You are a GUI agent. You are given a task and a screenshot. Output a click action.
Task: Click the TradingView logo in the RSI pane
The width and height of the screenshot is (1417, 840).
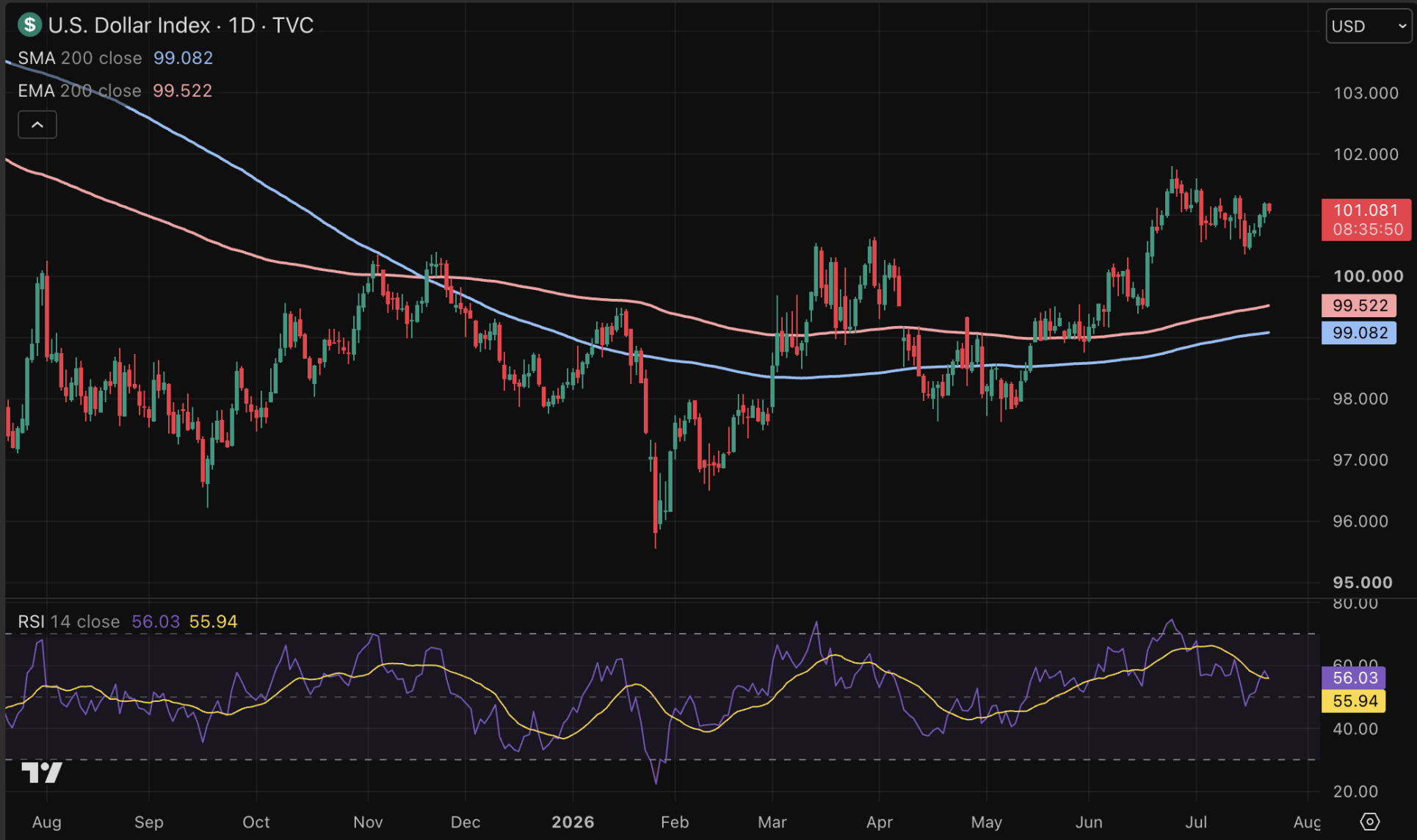click(x=42, y=772)
